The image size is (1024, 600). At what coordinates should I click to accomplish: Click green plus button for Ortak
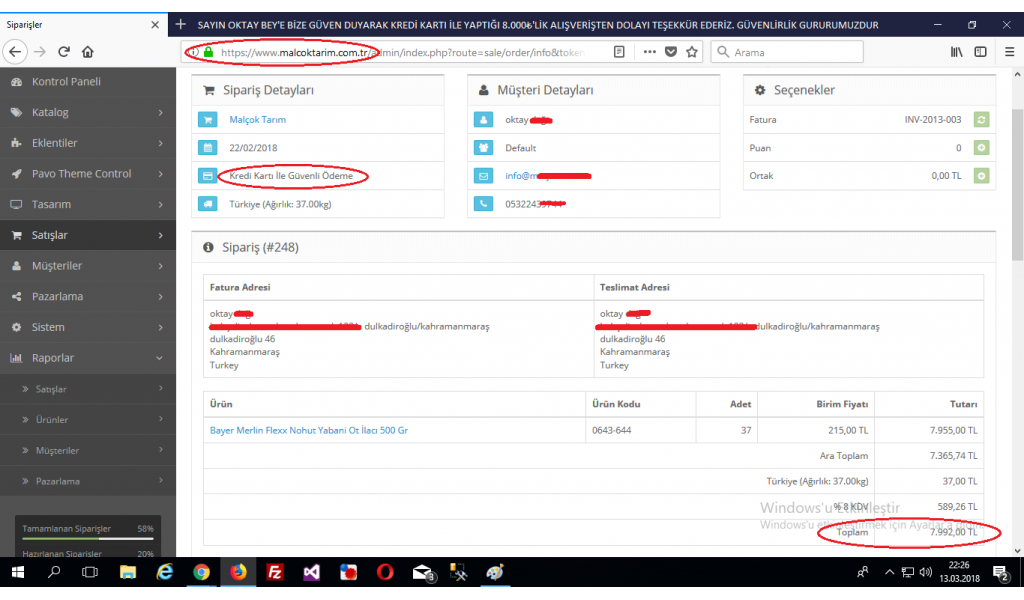pos(981,176)
